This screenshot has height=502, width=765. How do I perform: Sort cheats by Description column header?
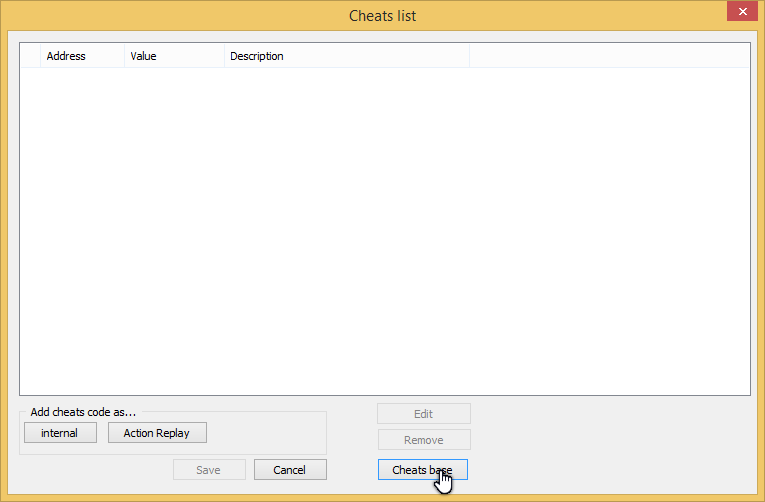click(347, 56)
